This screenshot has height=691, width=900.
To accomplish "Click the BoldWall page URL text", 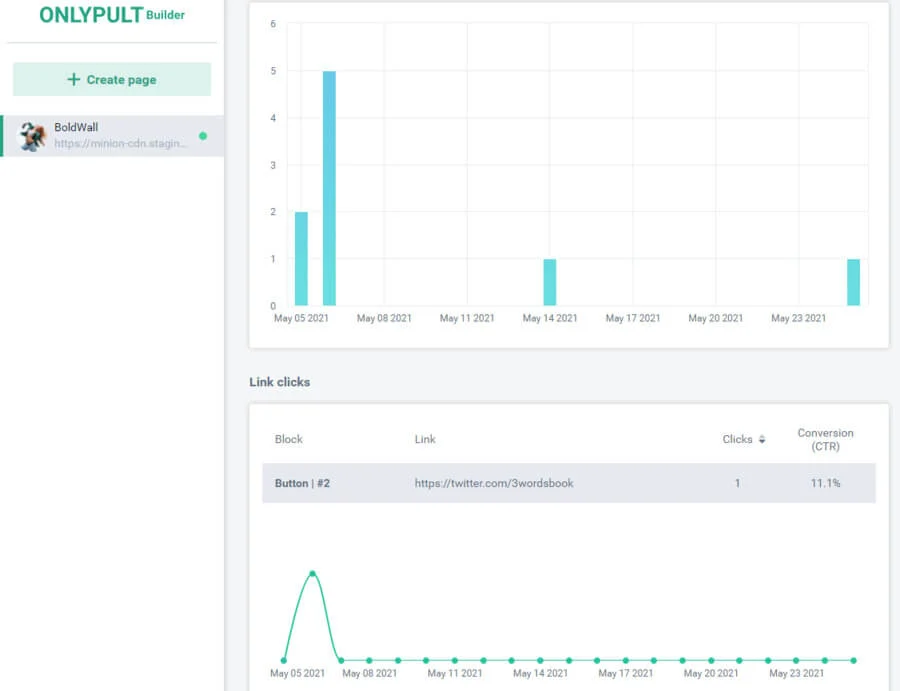I will click(x=120, y=144).
